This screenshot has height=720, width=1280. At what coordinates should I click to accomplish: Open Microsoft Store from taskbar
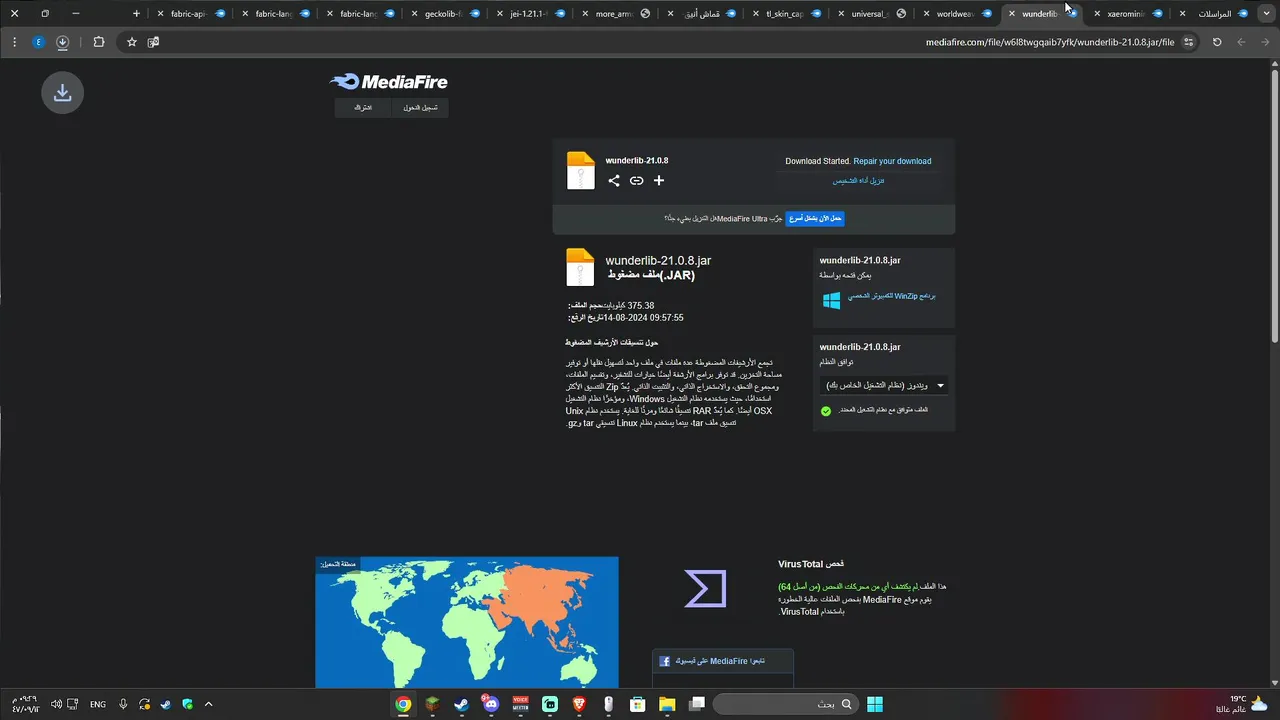(637, 704)
